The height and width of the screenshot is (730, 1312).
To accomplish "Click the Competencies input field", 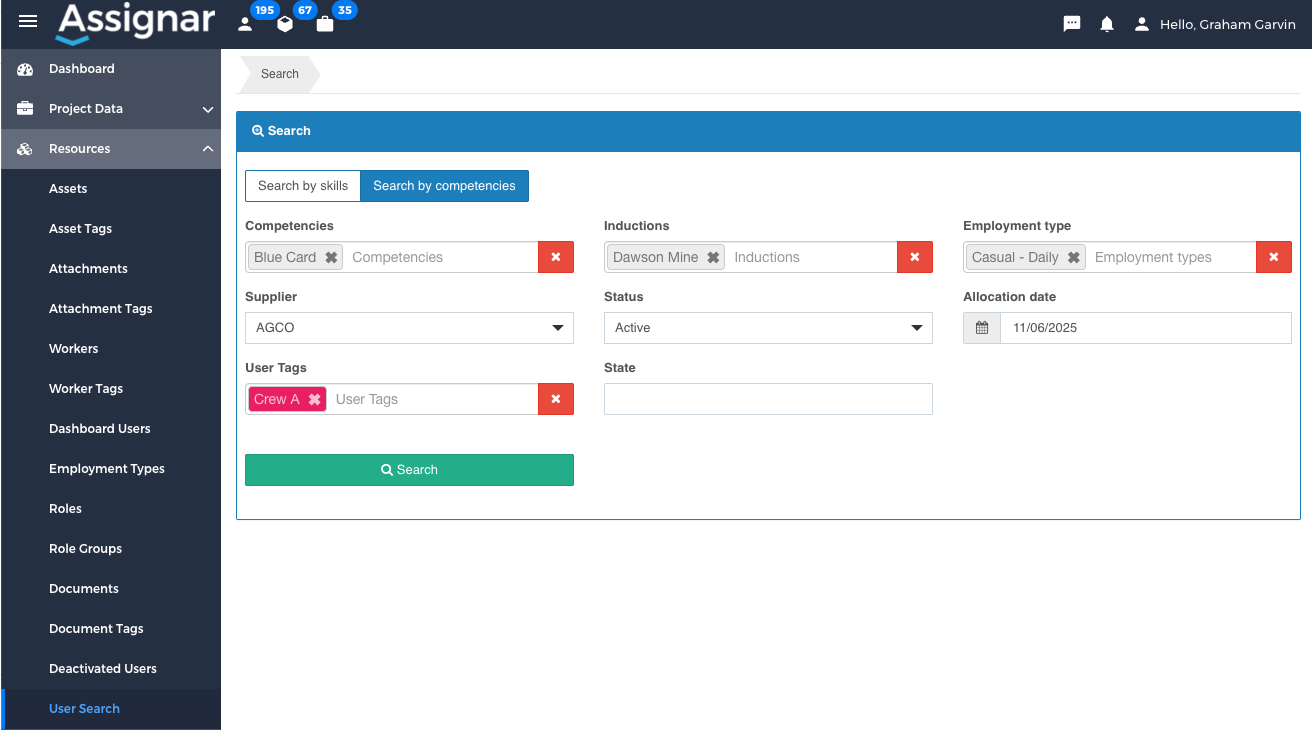I will (x=442, y=257).
